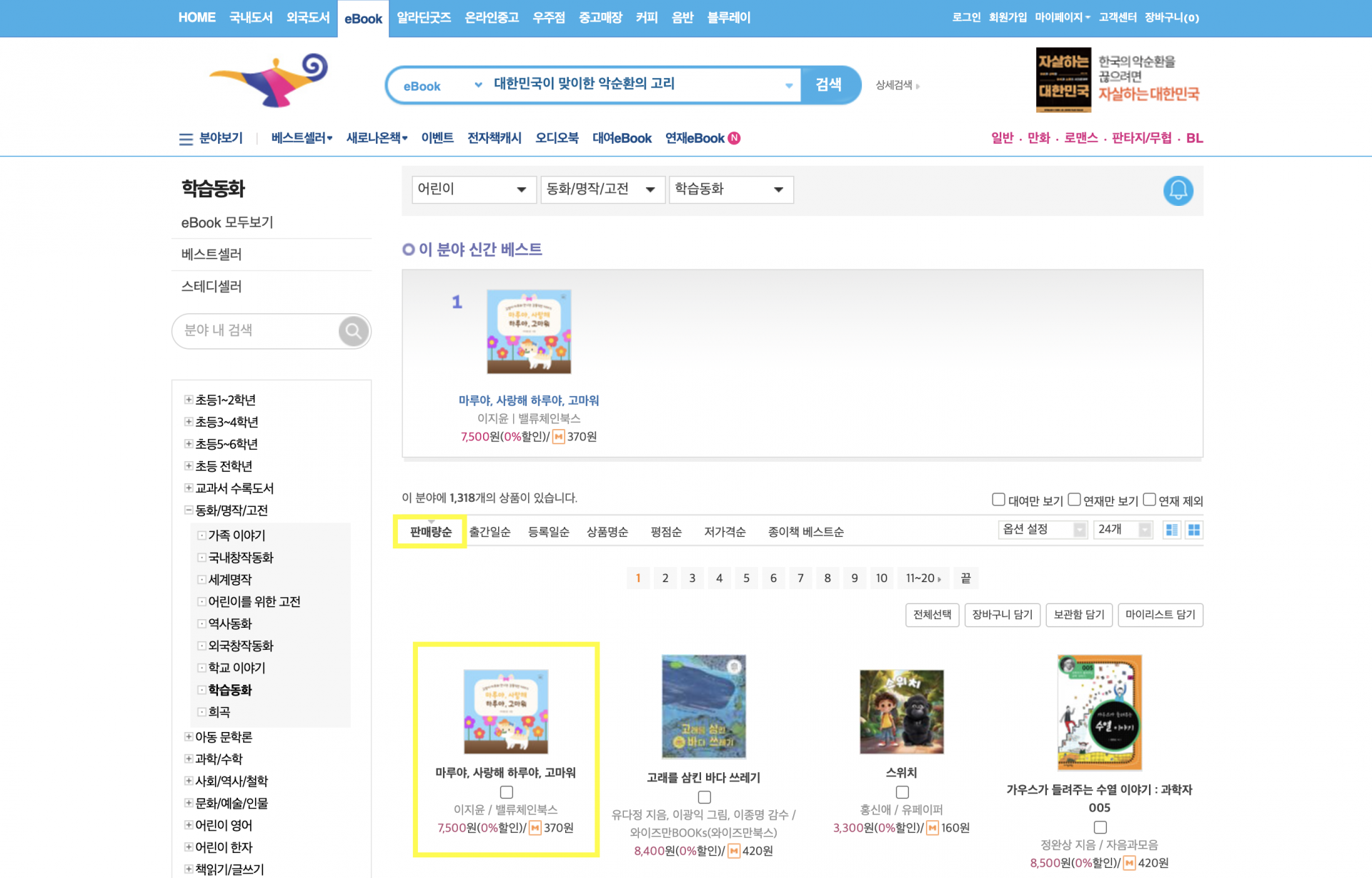Collapse the 동화/명작/고전 tree node
Screen dimensions: 1372x878
[188, 510]
